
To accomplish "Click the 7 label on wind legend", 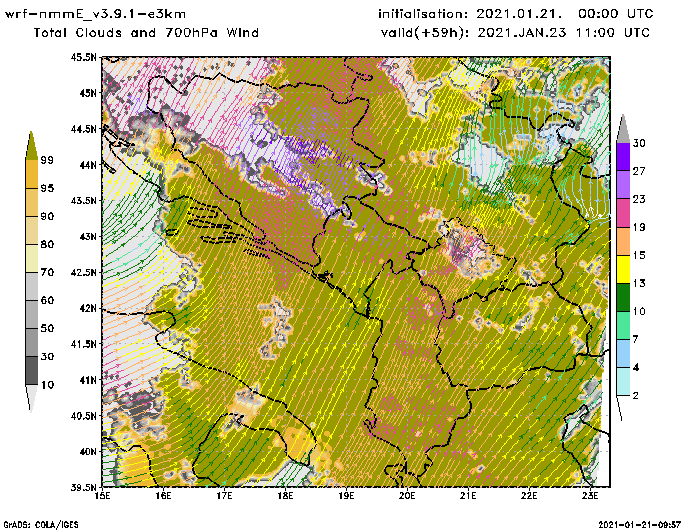I will [x=636, y=340].
